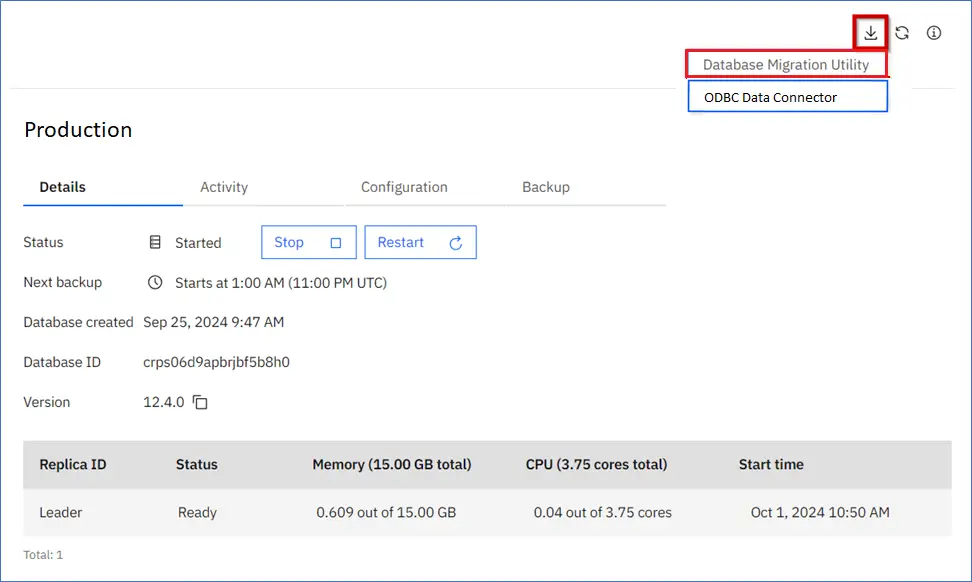Click the Database ID label
This screenshot has height=582, width=972.
pyautogui.click(x=62, y=362)
